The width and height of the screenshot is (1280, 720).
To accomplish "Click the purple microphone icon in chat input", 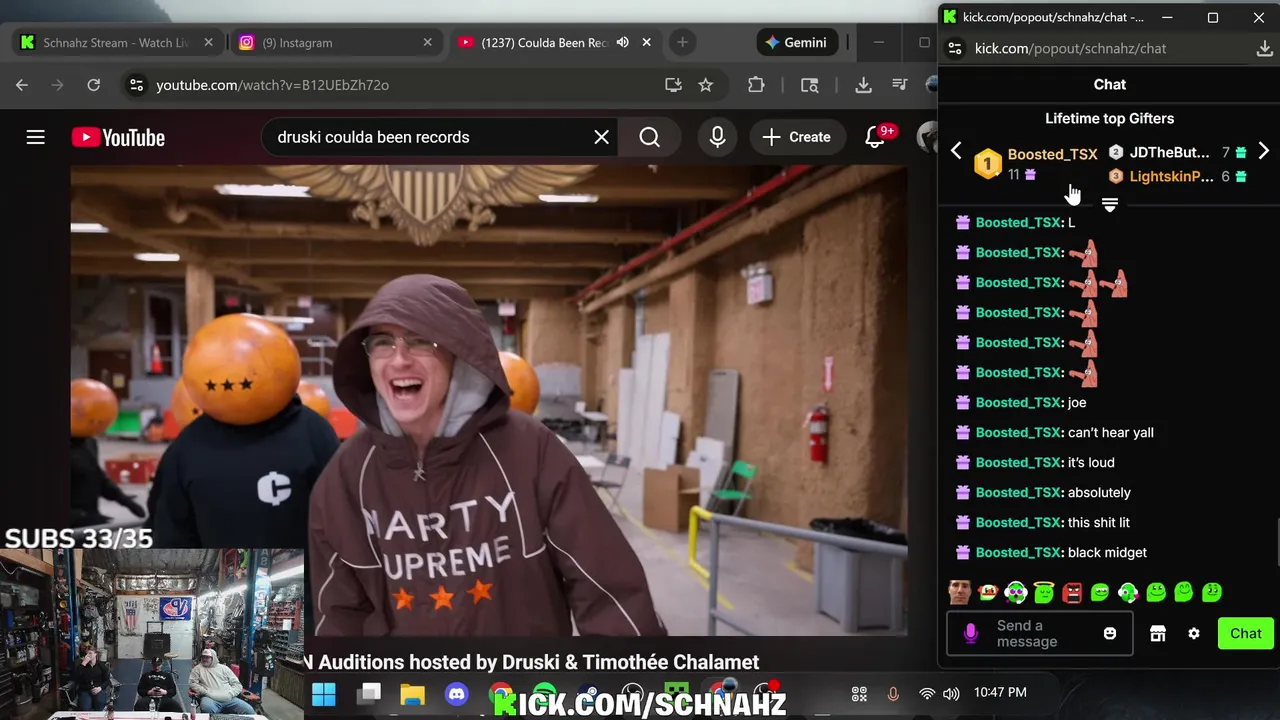I will 970,634.
